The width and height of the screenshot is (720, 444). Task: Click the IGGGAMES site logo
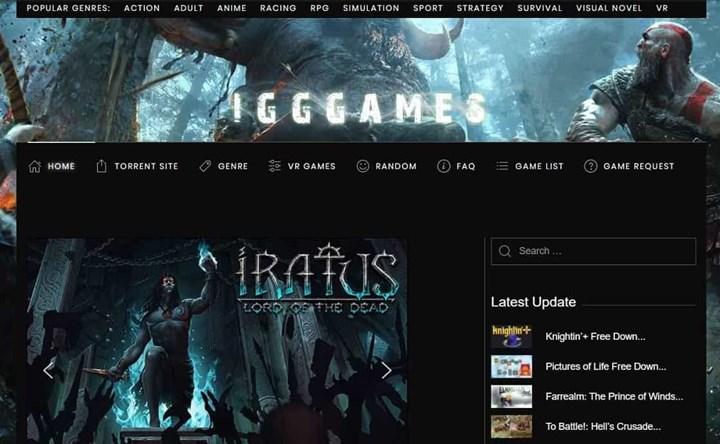click(360, 108)
